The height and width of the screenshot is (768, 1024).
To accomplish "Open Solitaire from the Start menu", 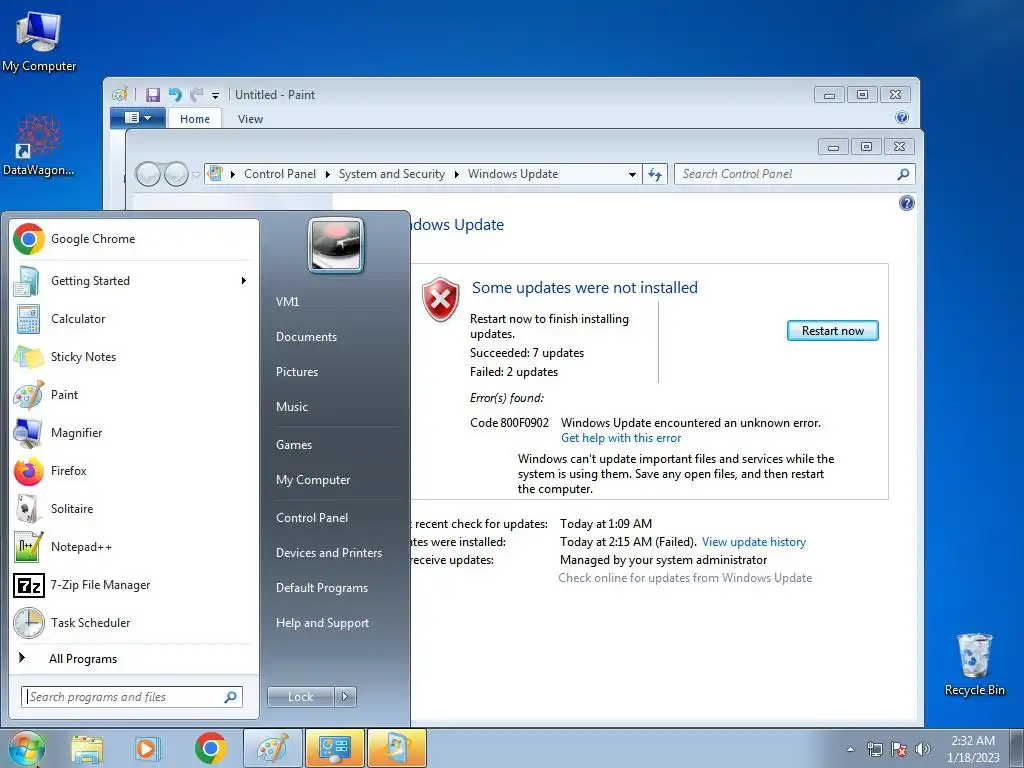I will [134, 509].
